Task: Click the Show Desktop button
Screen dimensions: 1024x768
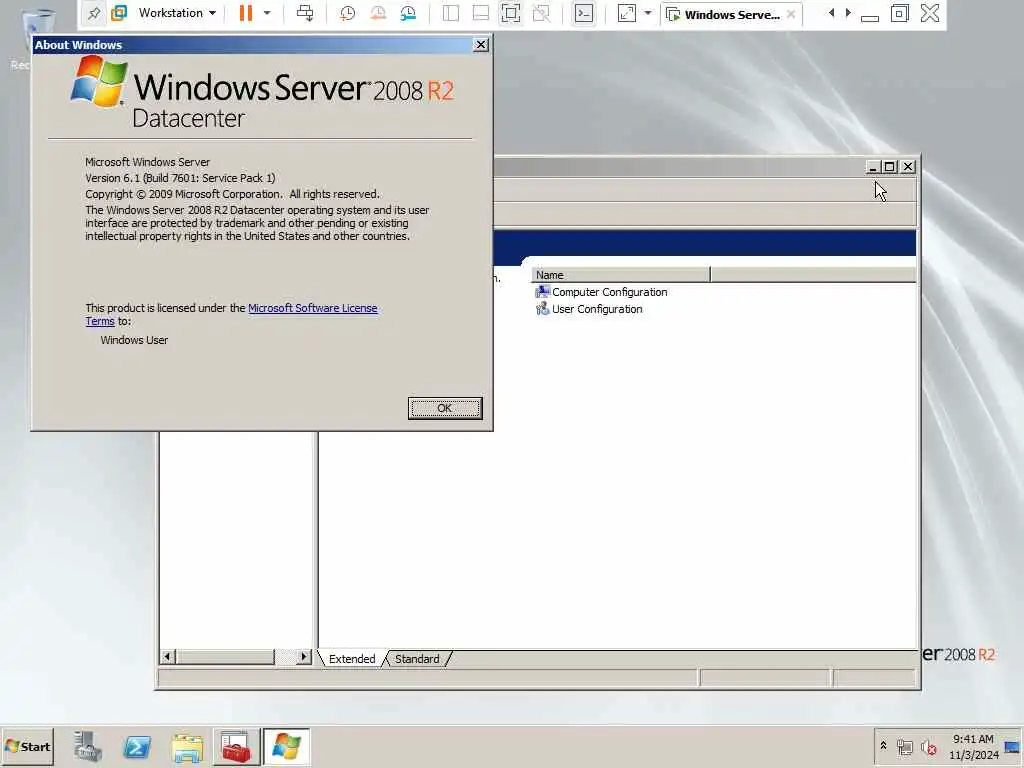Action: (x=1013, y=746)
